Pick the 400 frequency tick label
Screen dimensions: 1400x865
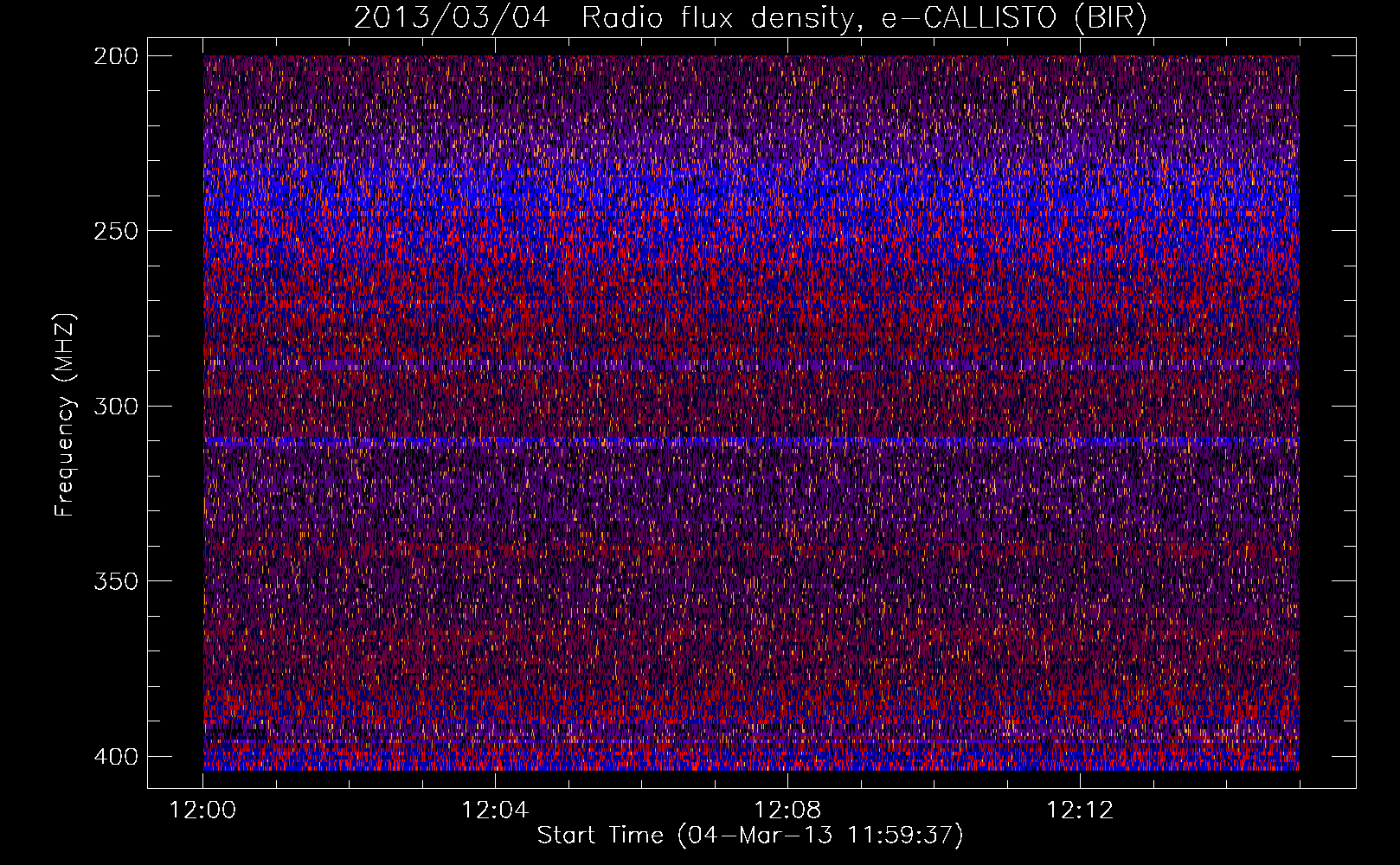(115, 757)
